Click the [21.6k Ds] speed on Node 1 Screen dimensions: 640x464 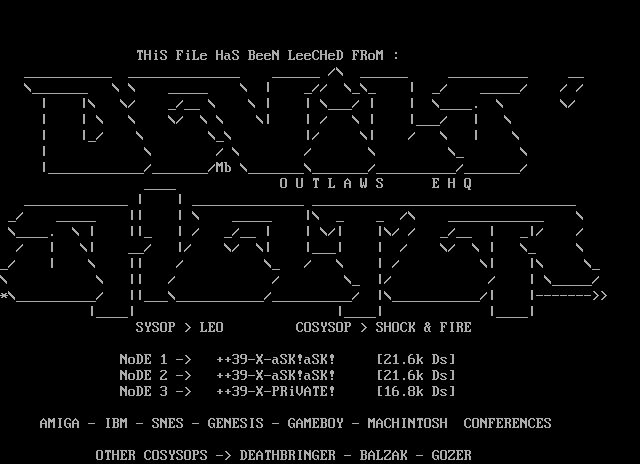[x=415, y=359]
